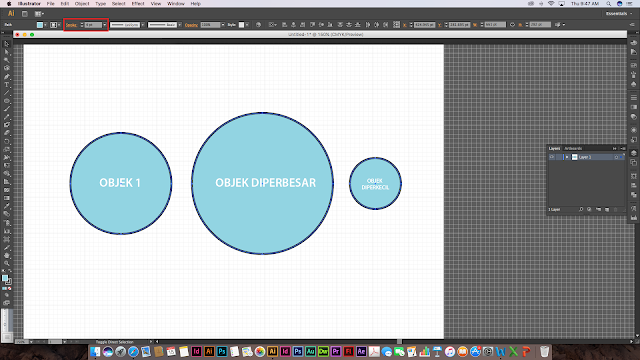
Task: Open the Essentials workspace switcher
Action: tap(619, 13)
